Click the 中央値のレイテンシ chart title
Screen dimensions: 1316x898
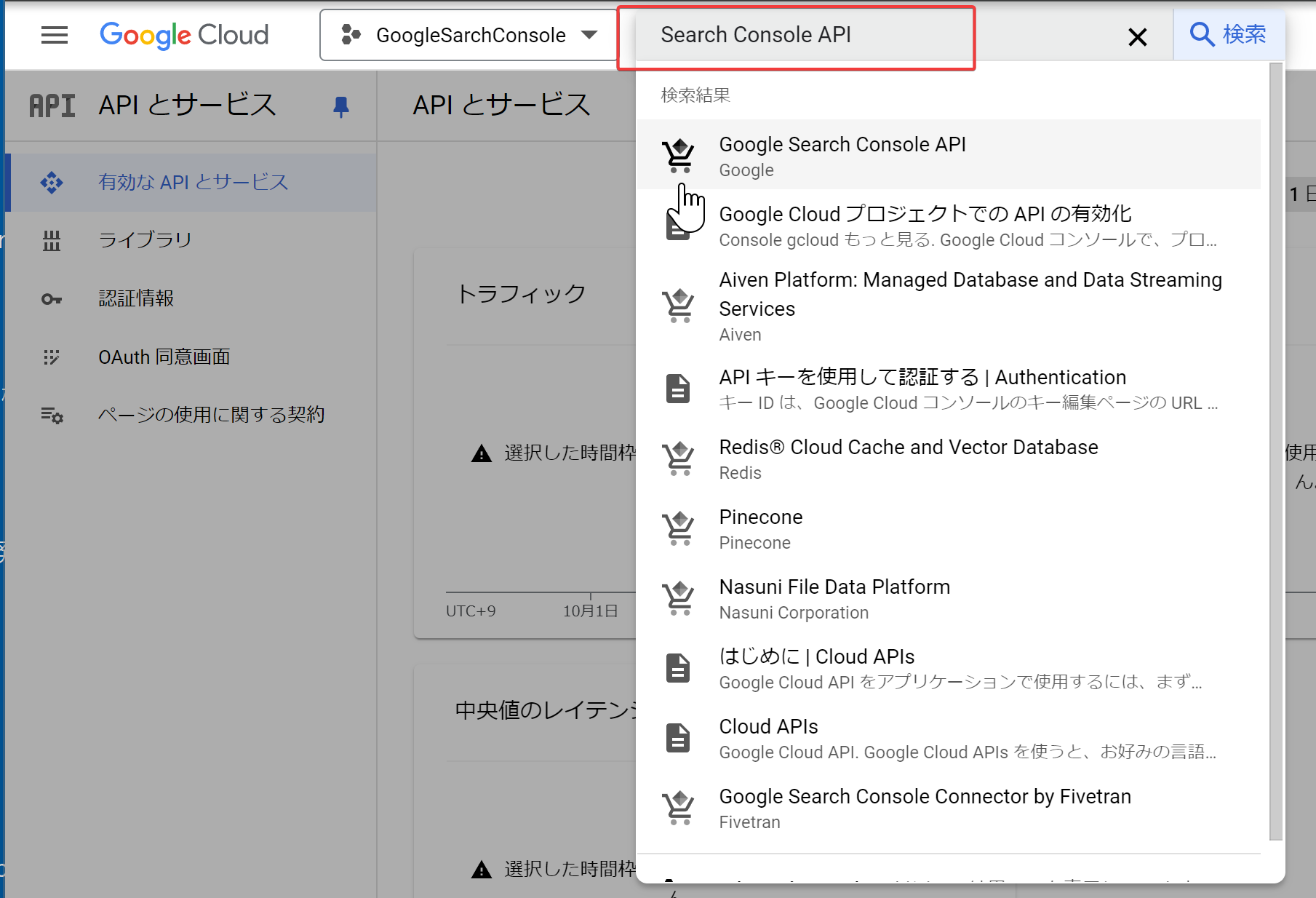(546, 710)
